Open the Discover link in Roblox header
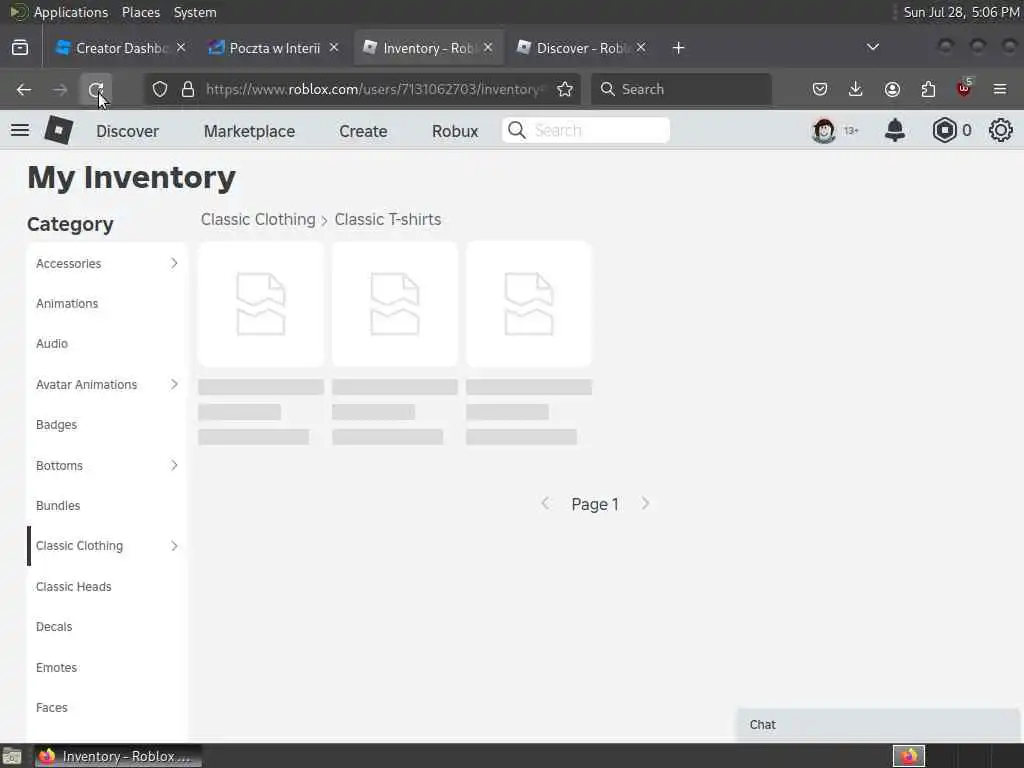1024x768 pixels. point(127,131)
